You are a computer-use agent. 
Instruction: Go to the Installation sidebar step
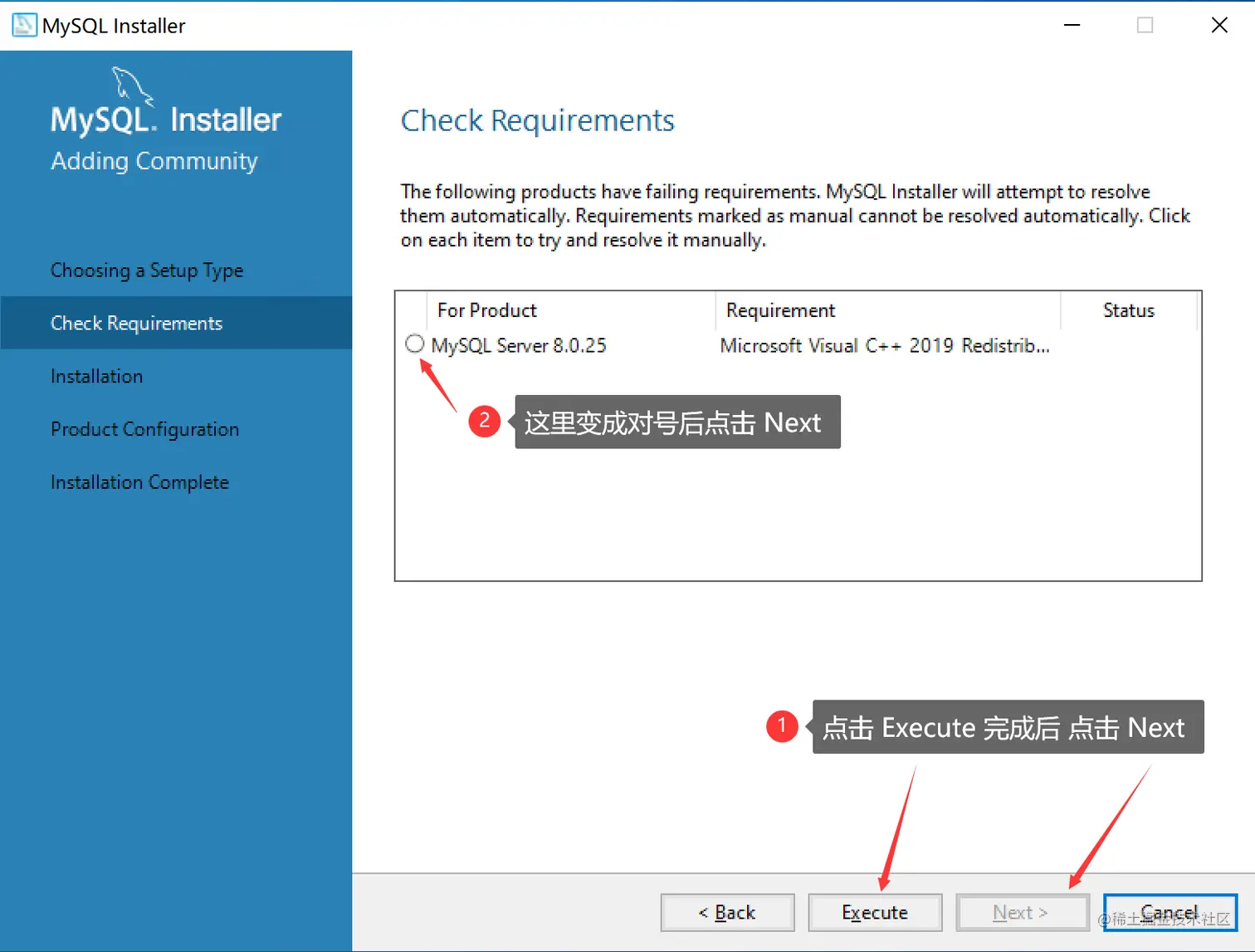97,376
